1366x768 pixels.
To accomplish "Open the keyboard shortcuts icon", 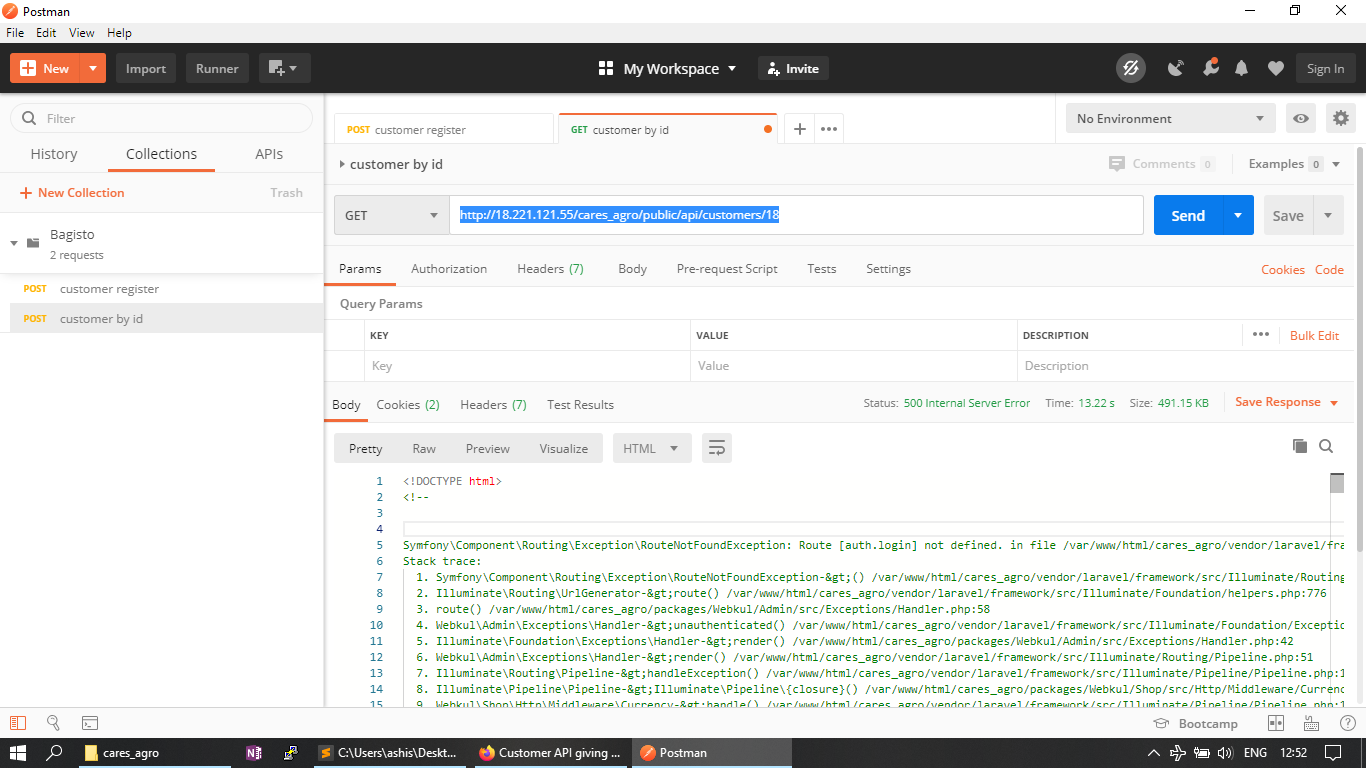I will pos(1312,723).
